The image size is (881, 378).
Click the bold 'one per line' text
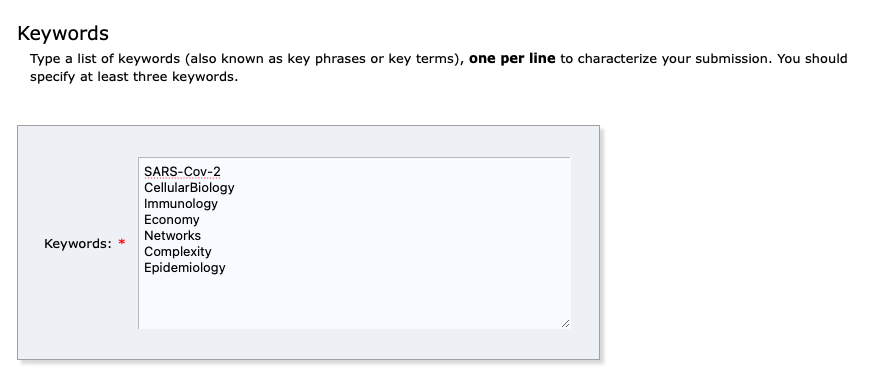512,58
